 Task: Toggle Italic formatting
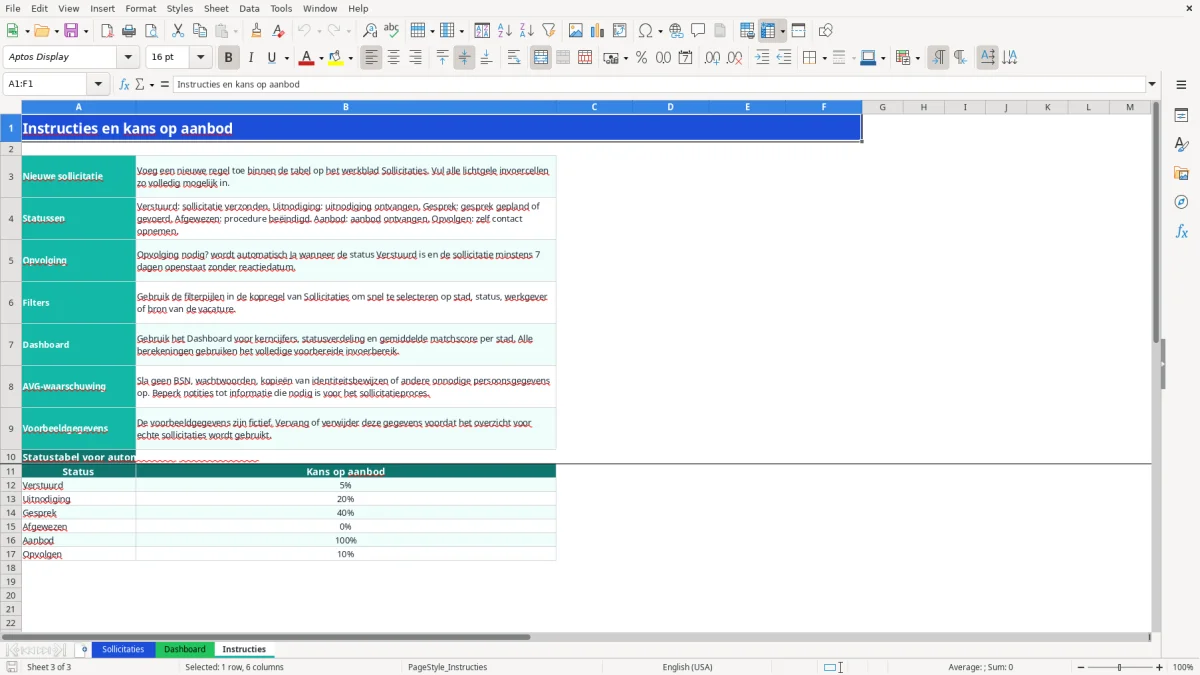(x=251, y=58)
